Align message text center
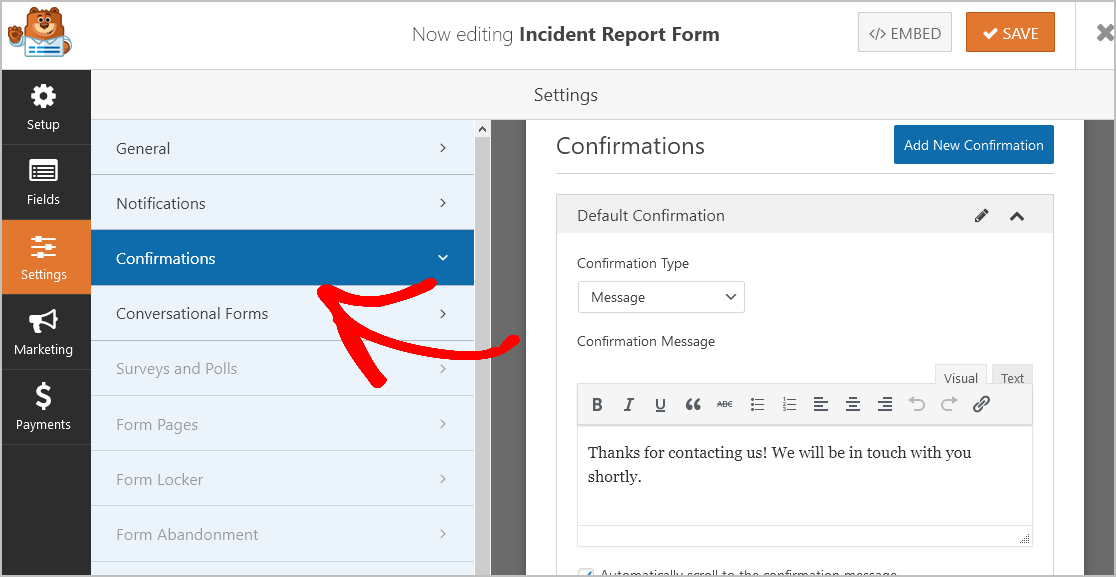1116x577 pixels. (853, 405)
